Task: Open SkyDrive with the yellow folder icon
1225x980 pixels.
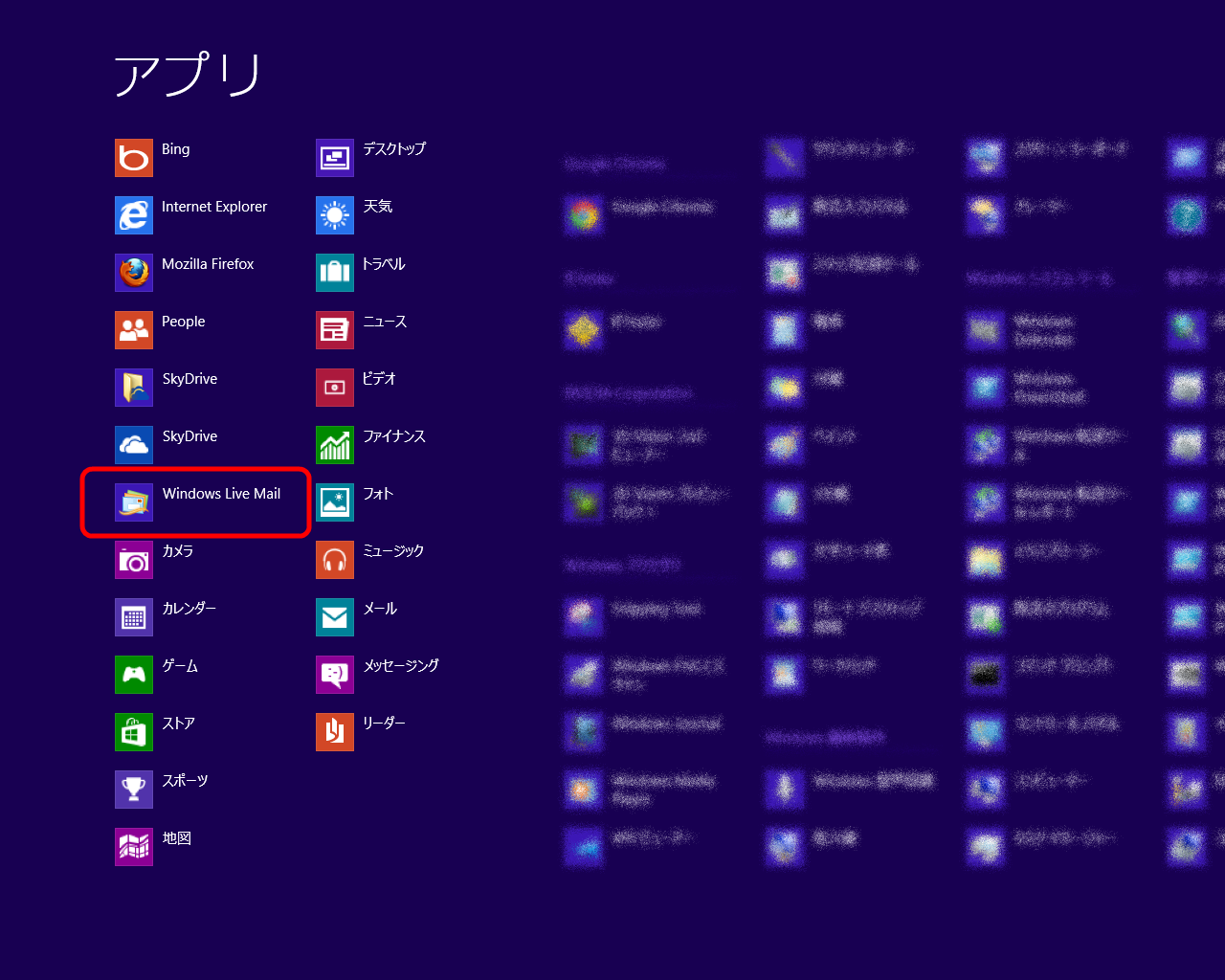Action: click(134, 388)
